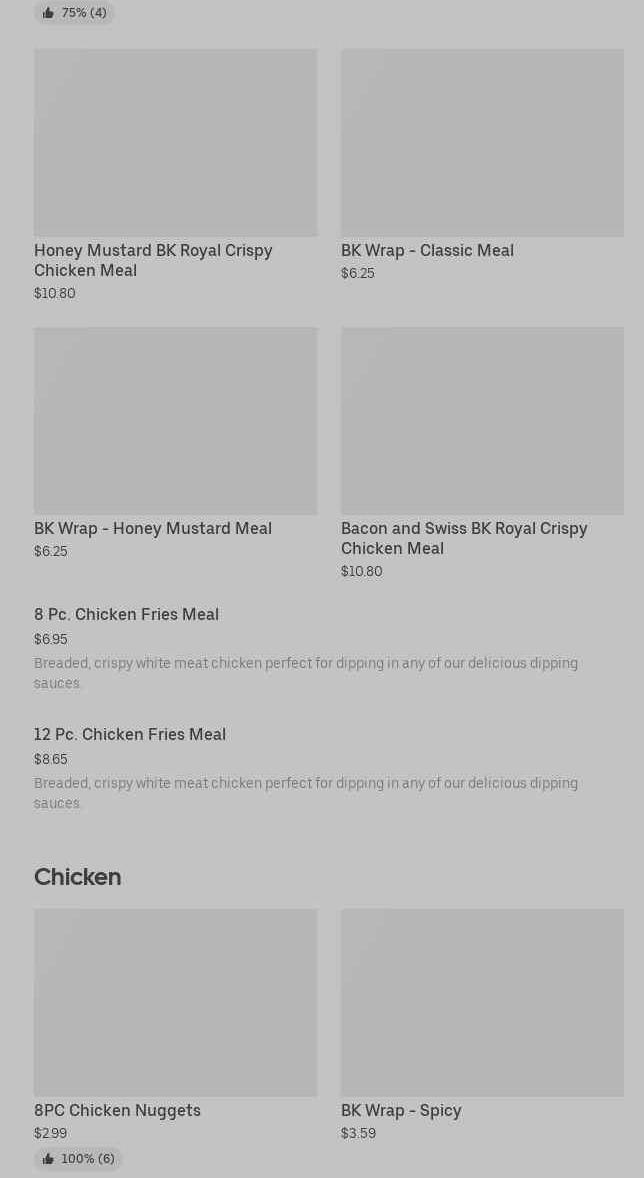Screen dimensions: 644x1178
Task: Click the 8PC Chicken Nuggets title
Action: (117, 1110)
